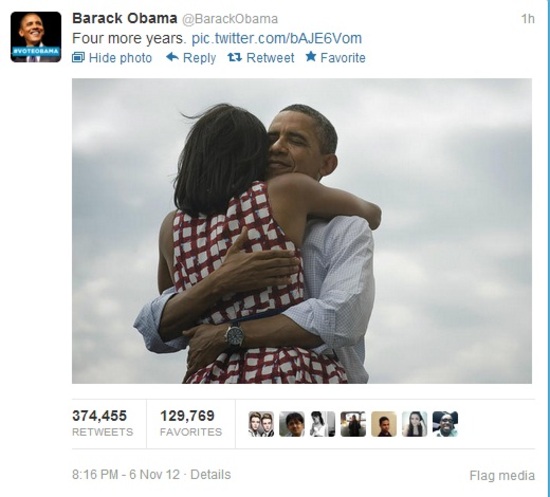
Task: View the 129,769 favorites list
Action: tap(191, 424)
